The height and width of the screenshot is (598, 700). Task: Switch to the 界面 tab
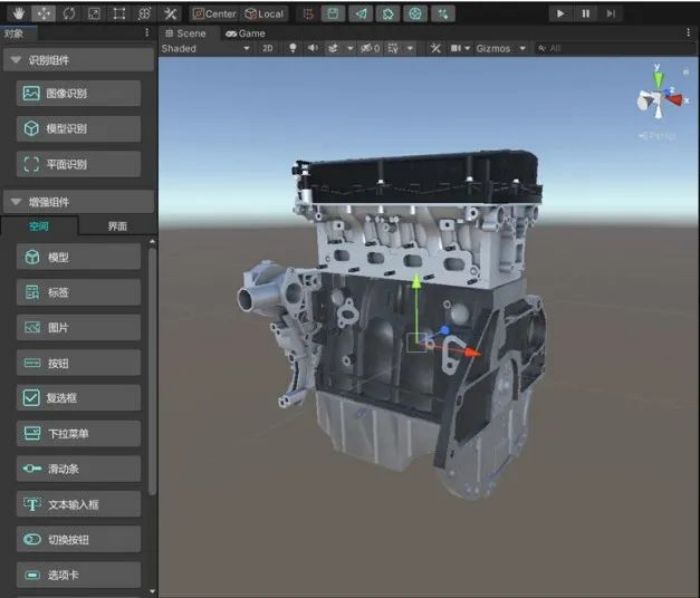(117, 226)
